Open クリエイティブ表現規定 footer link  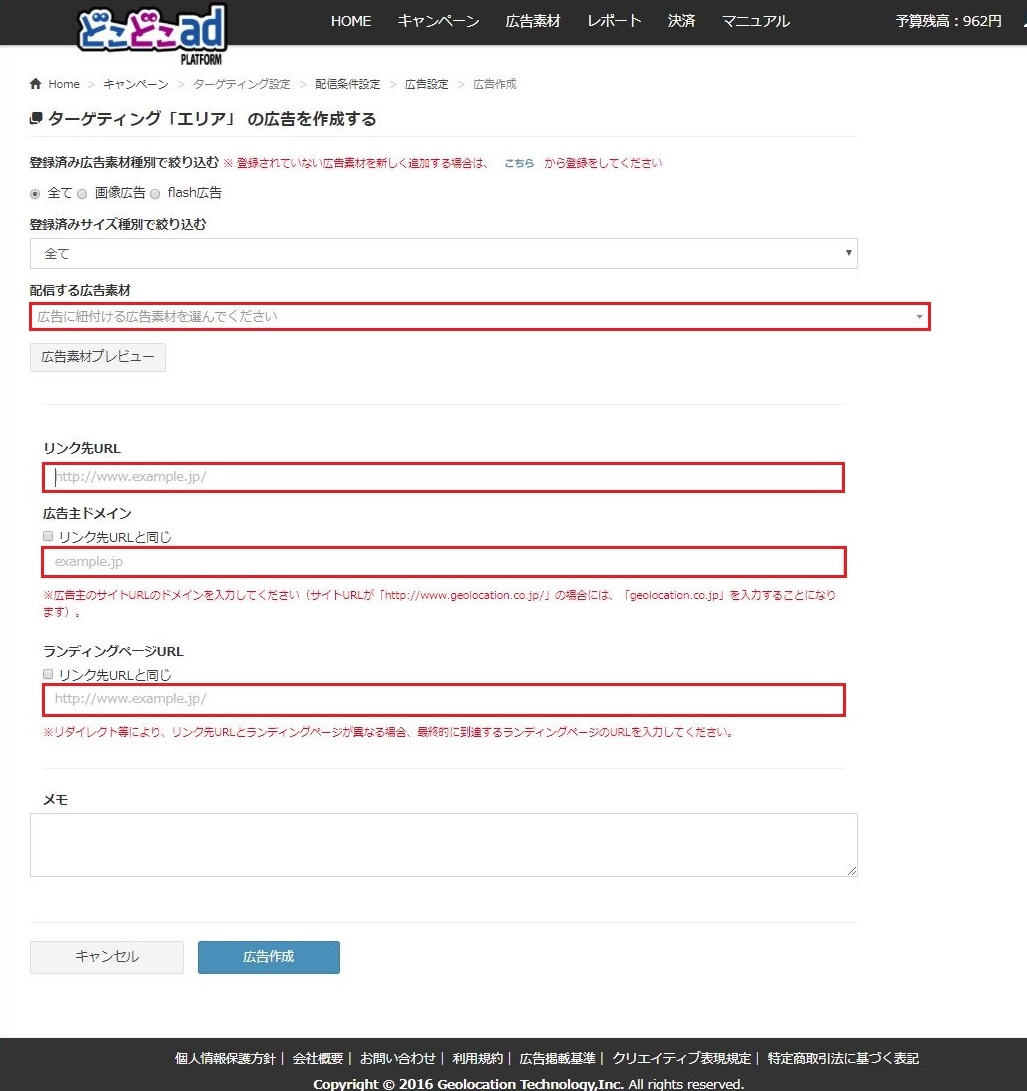pyautogui.click(x=681, y=1058)
